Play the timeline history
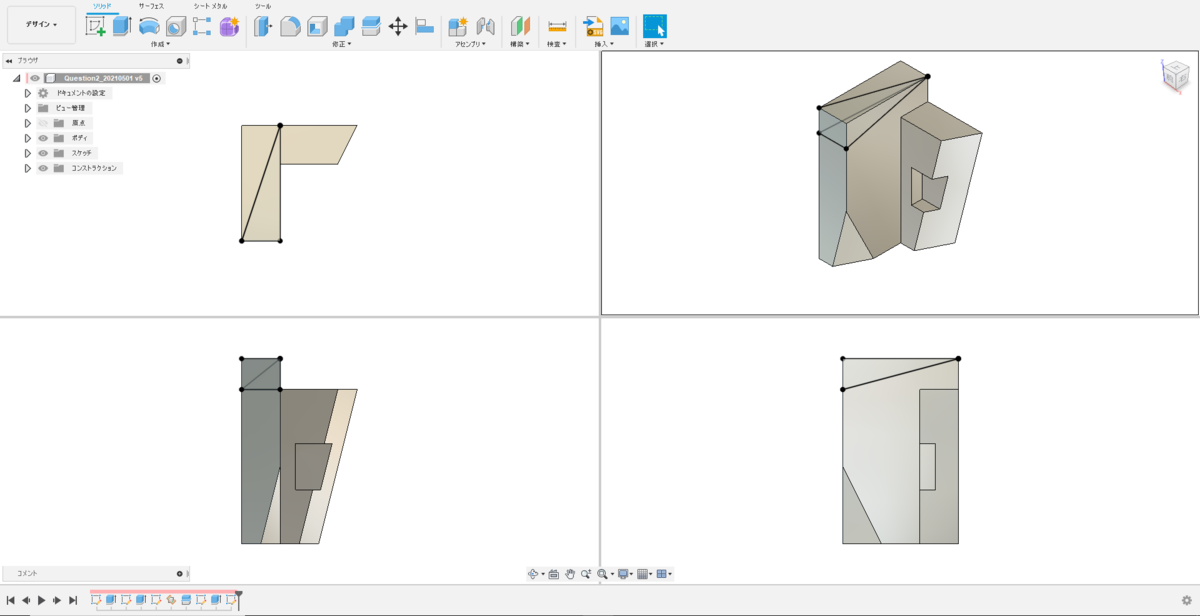The height and width of the screenshot is (616, 1200). (x=41, y=600)
